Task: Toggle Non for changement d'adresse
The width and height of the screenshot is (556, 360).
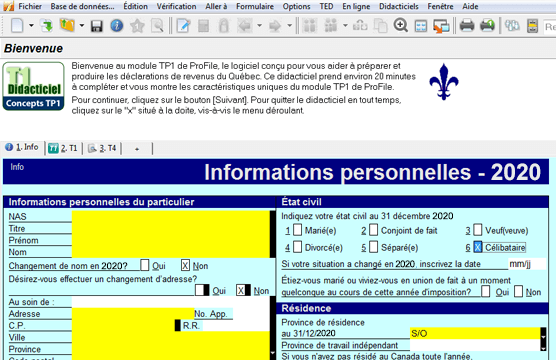Action: 241,290
